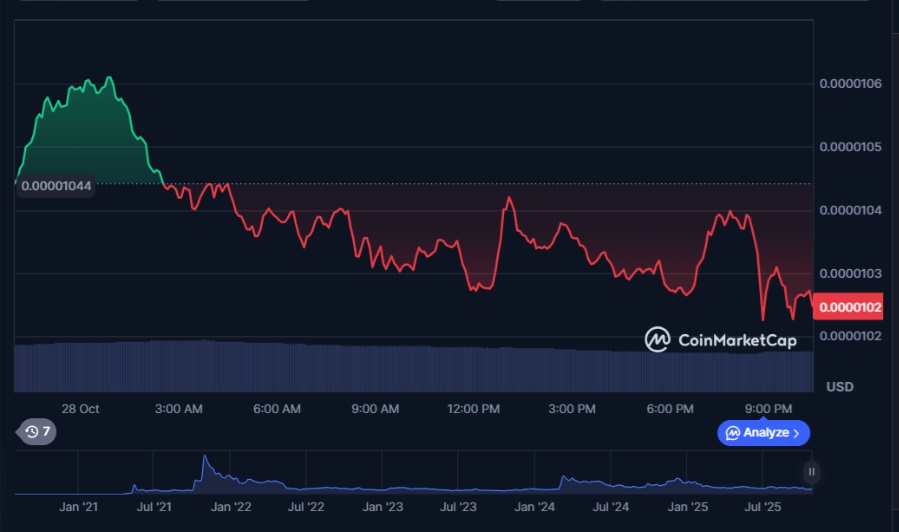The image size is (899, 532).
Task: Click the USD currency label
Action: [840, 387]
